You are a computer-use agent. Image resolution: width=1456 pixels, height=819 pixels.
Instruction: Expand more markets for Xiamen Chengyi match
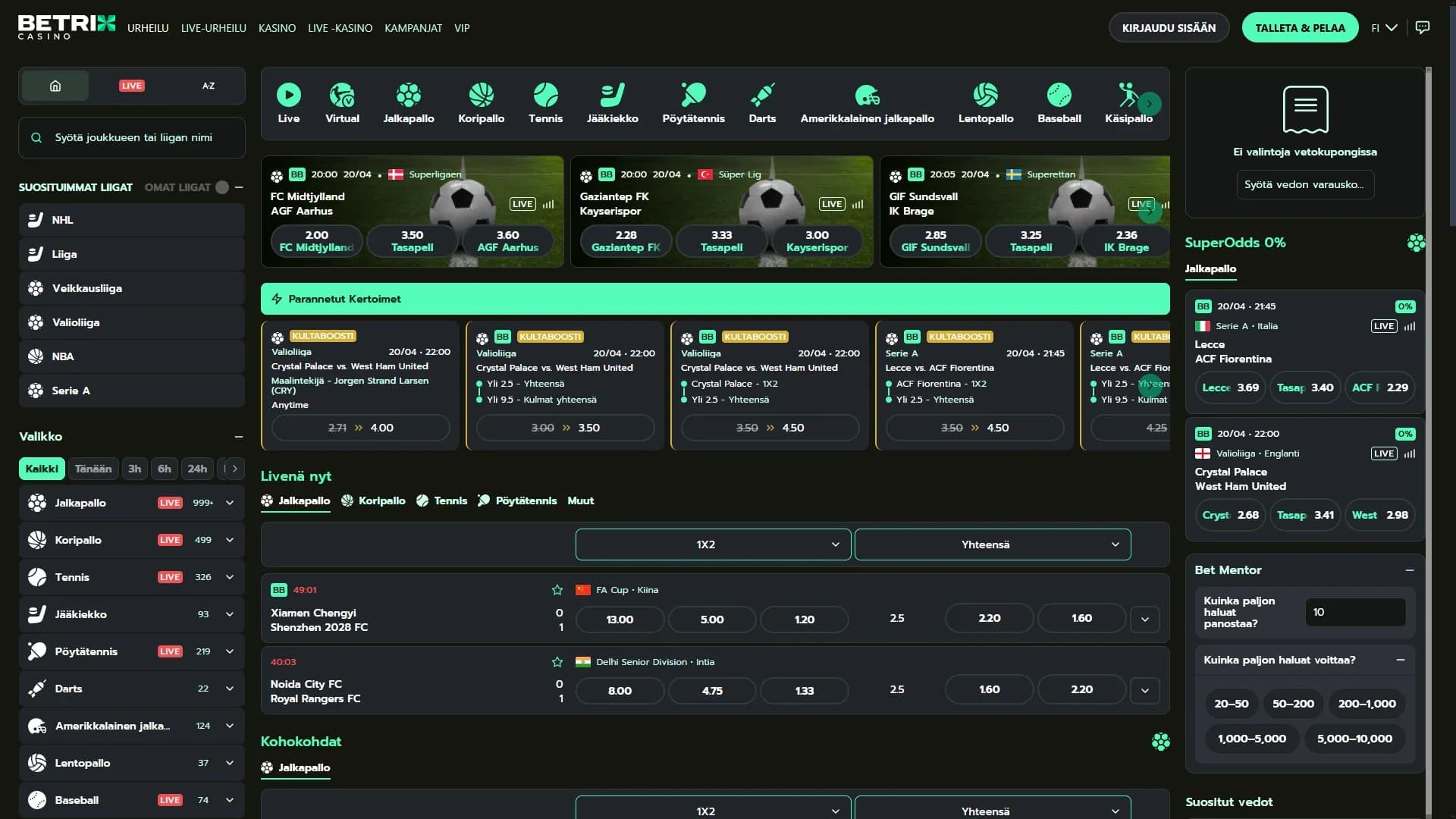[1145, 619]
